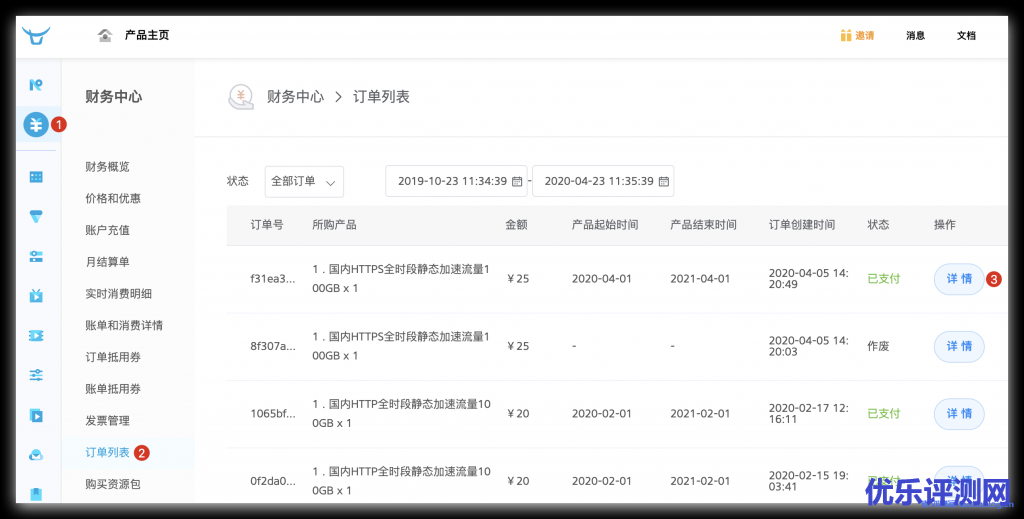Click 详情 button for order 1065bf
The height and width of the screenshot is (519, 1024).
[959, 413]
